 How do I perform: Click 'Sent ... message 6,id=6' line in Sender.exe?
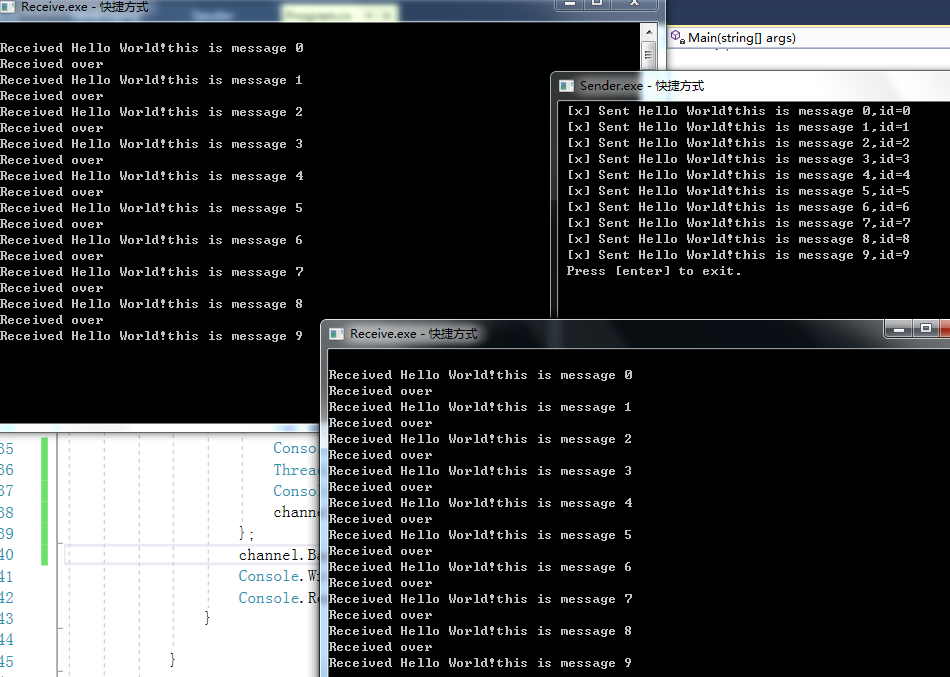[x=739, y=207]
